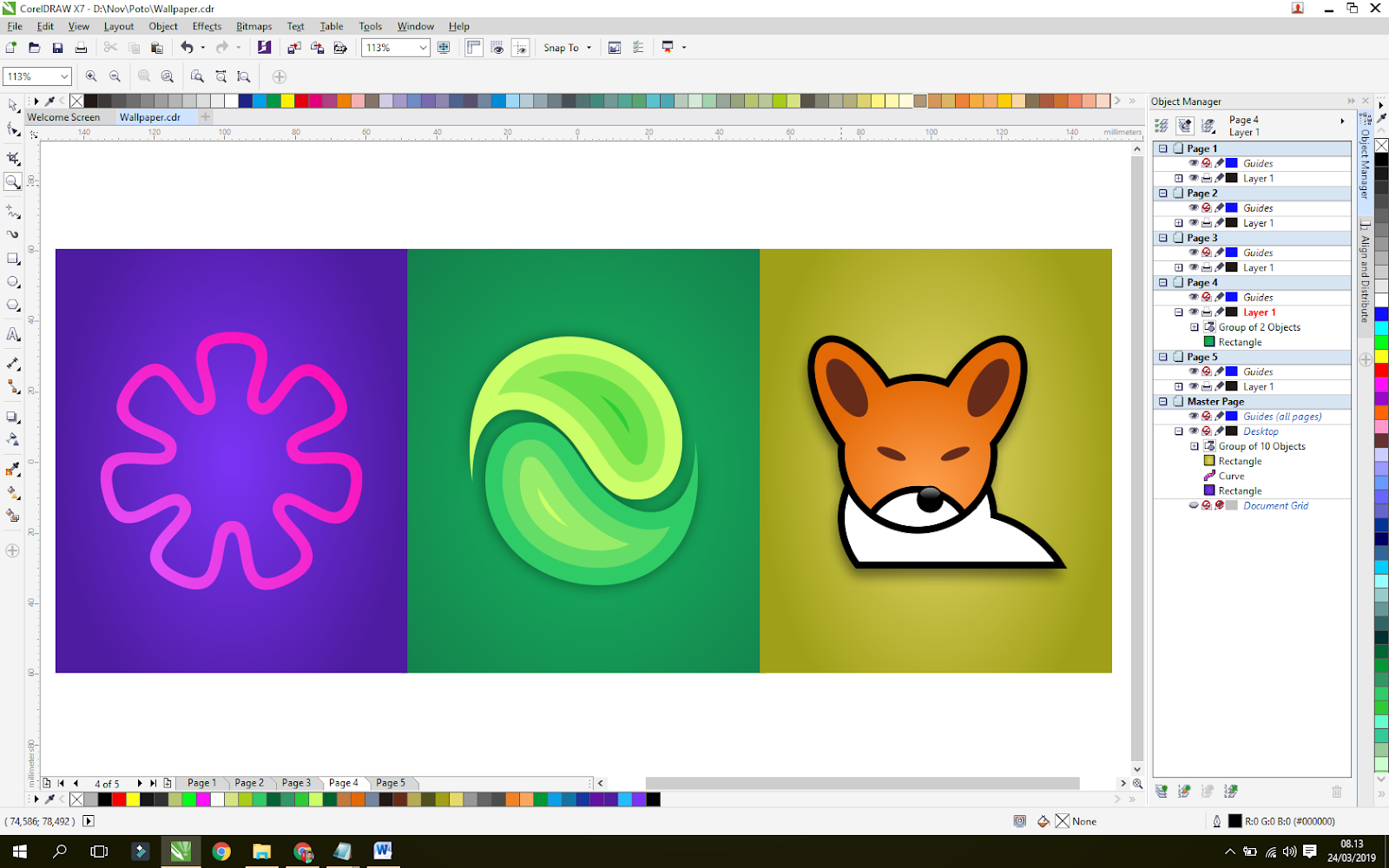1389x868 pixels.
Task: Select the Shape tool in the toolbox
Action: tap(13, 129)
